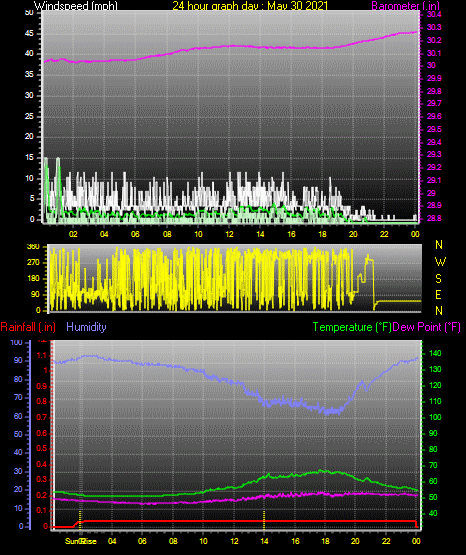The width and height of the screenshot is (466, 555).
Task: Click the "360" wind direction scale value
Action: [33, 247]
